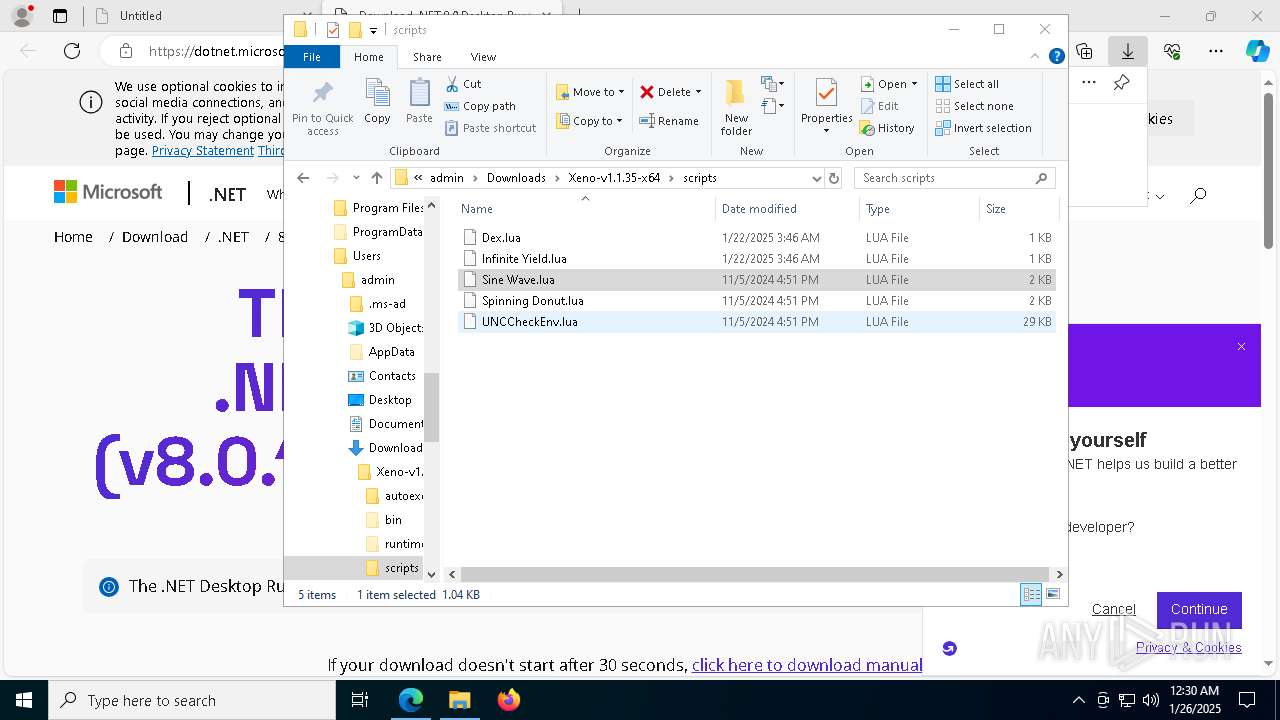The height and width of the screenshot is (720, 1280).
Task: Open the bin folder in tree
Action: click(384, 520)
